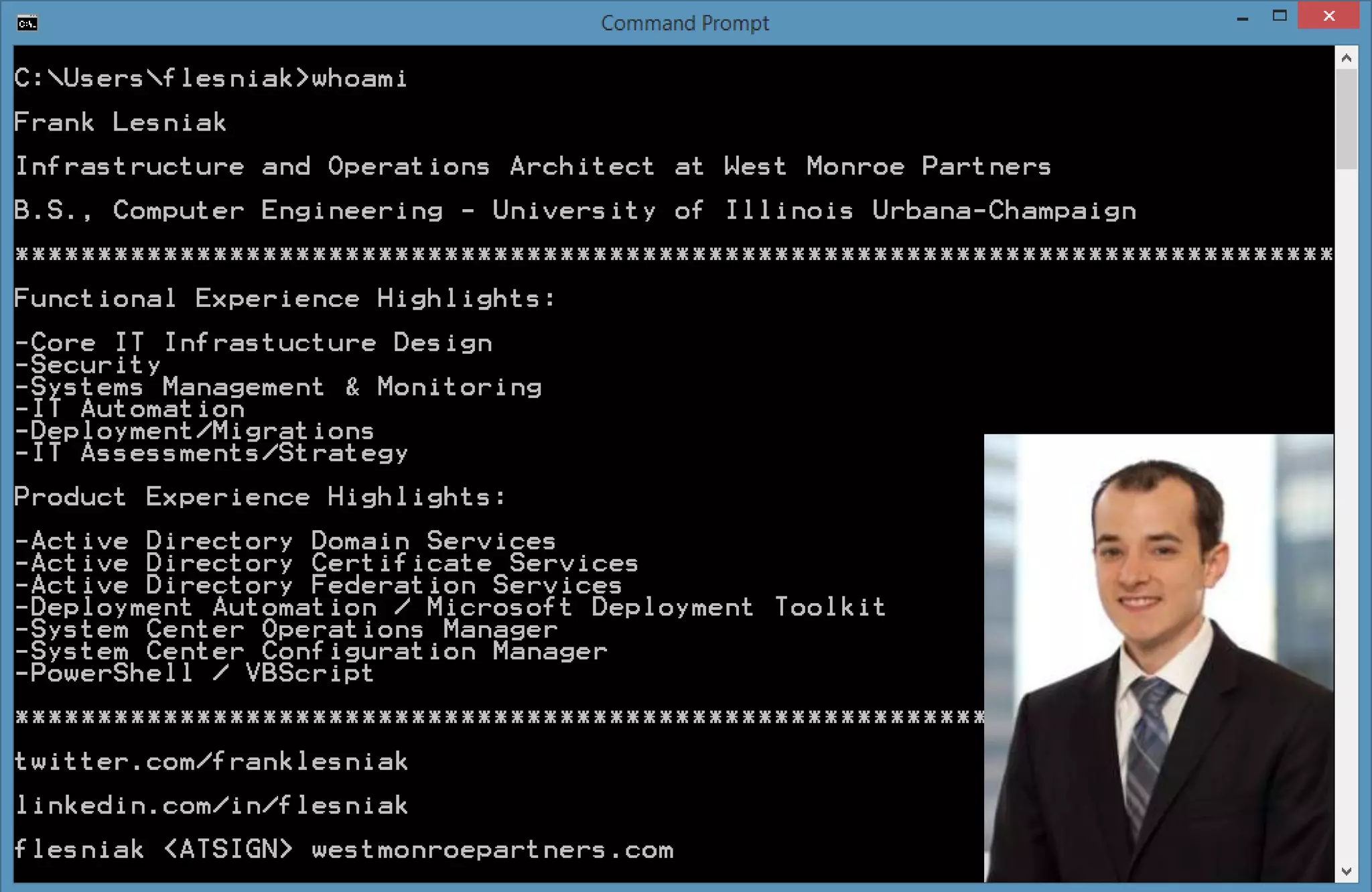Click the Core IT Infrastucture Design line
Viewport: 1372px width, 892px height.
(255, 343)
